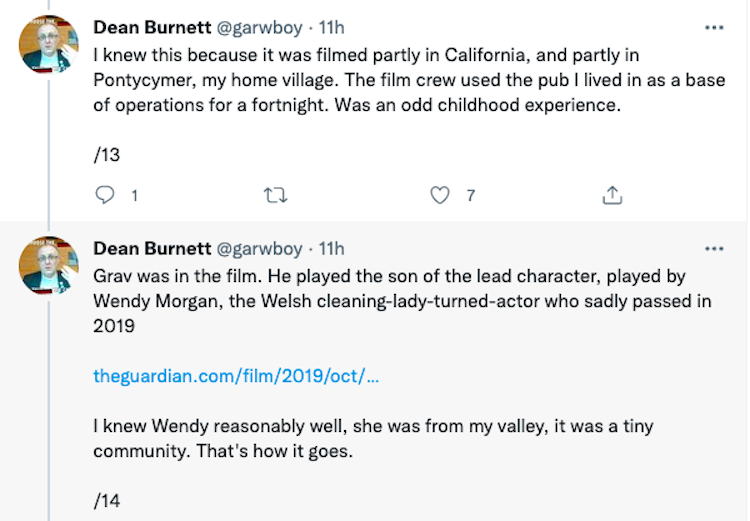
Task: Open Dean Burnett's profile from the /14 tweet
Action: pyautogui.click(x=152, y=248)
